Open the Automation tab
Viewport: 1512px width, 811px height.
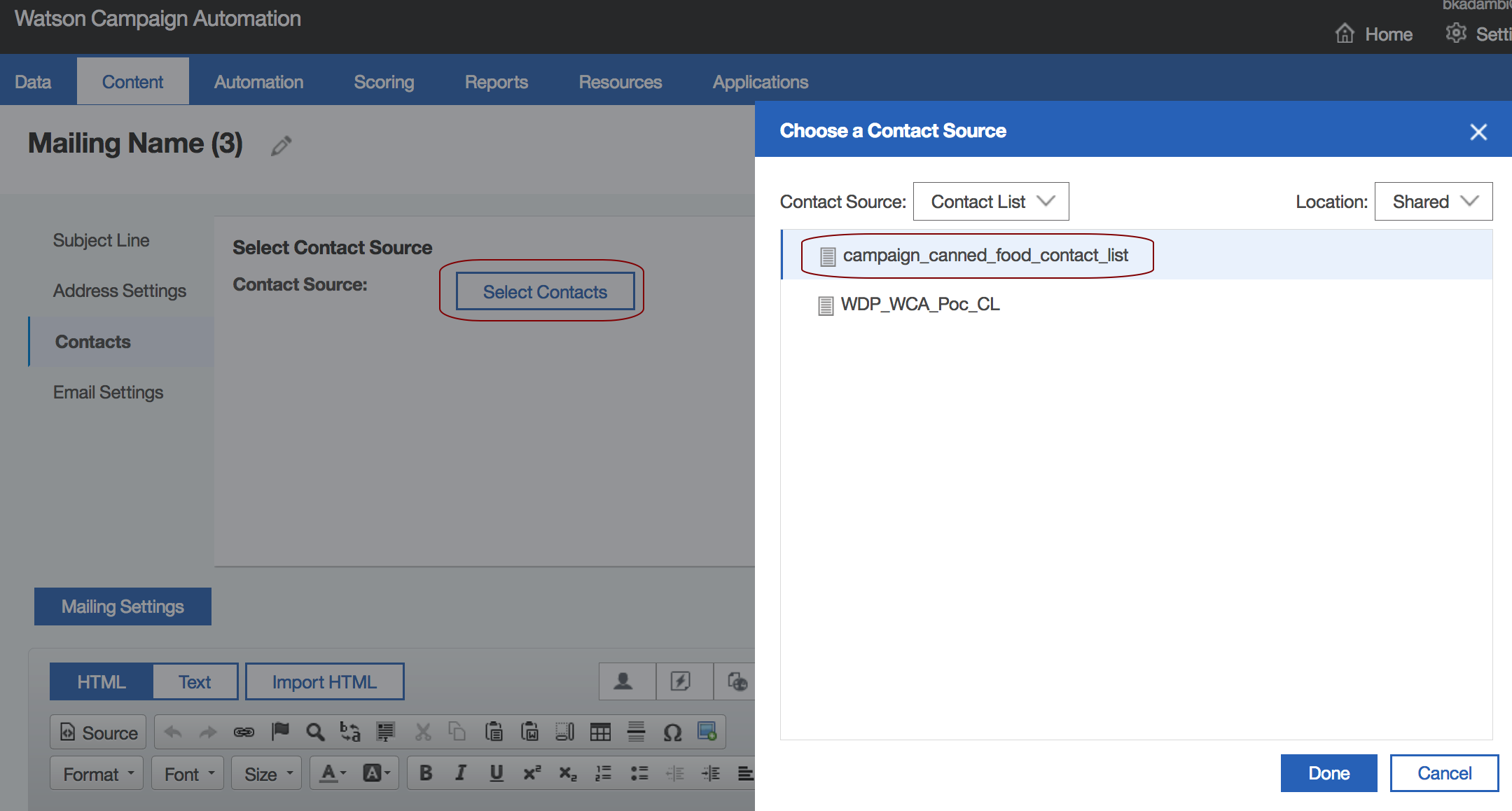click(x=258, y=82)
